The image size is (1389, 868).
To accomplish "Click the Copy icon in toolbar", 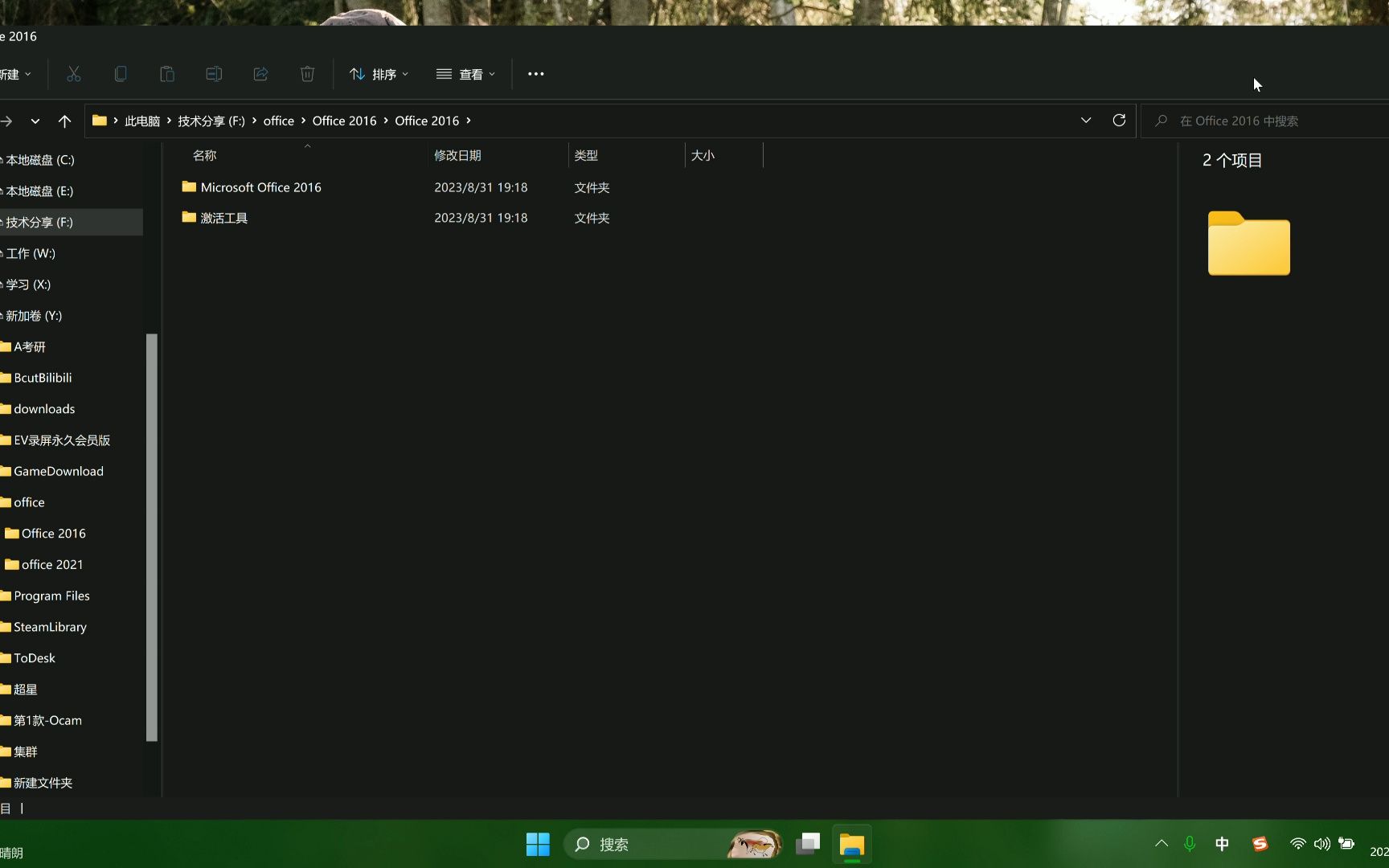I will [121, 74].
